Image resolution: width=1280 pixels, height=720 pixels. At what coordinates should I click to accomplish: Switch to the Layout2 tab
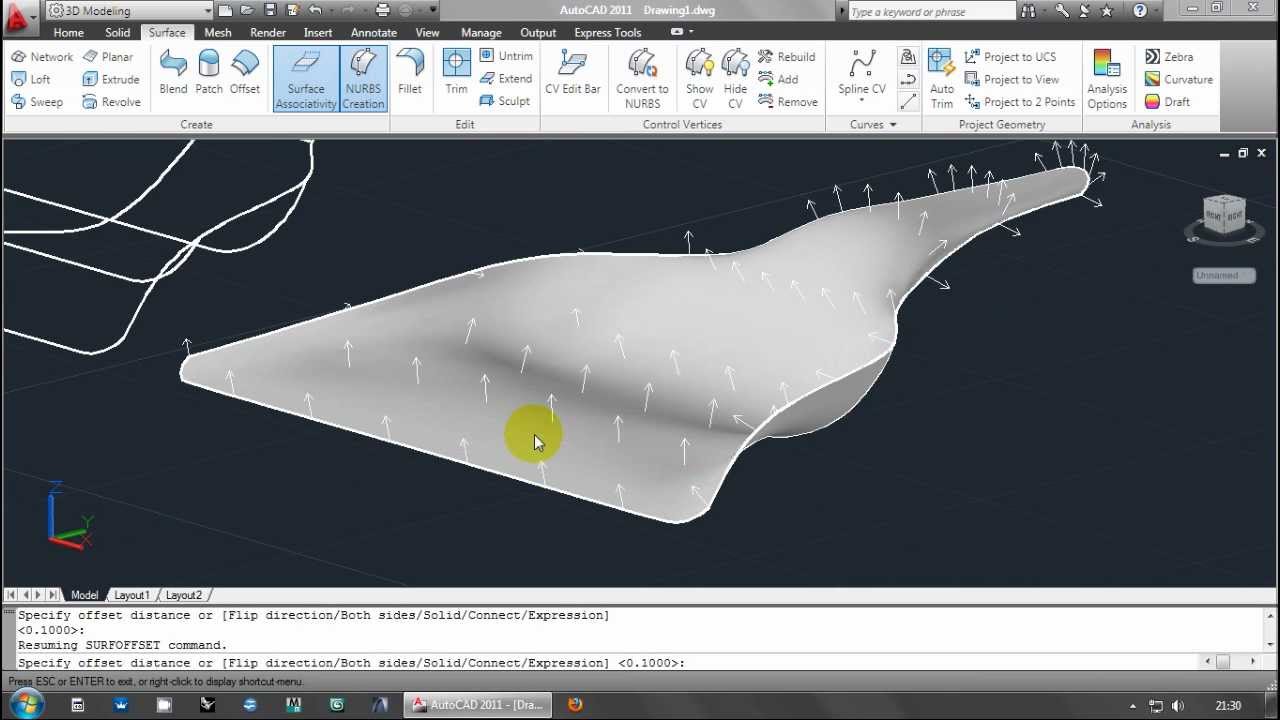[x=182, y=595]
